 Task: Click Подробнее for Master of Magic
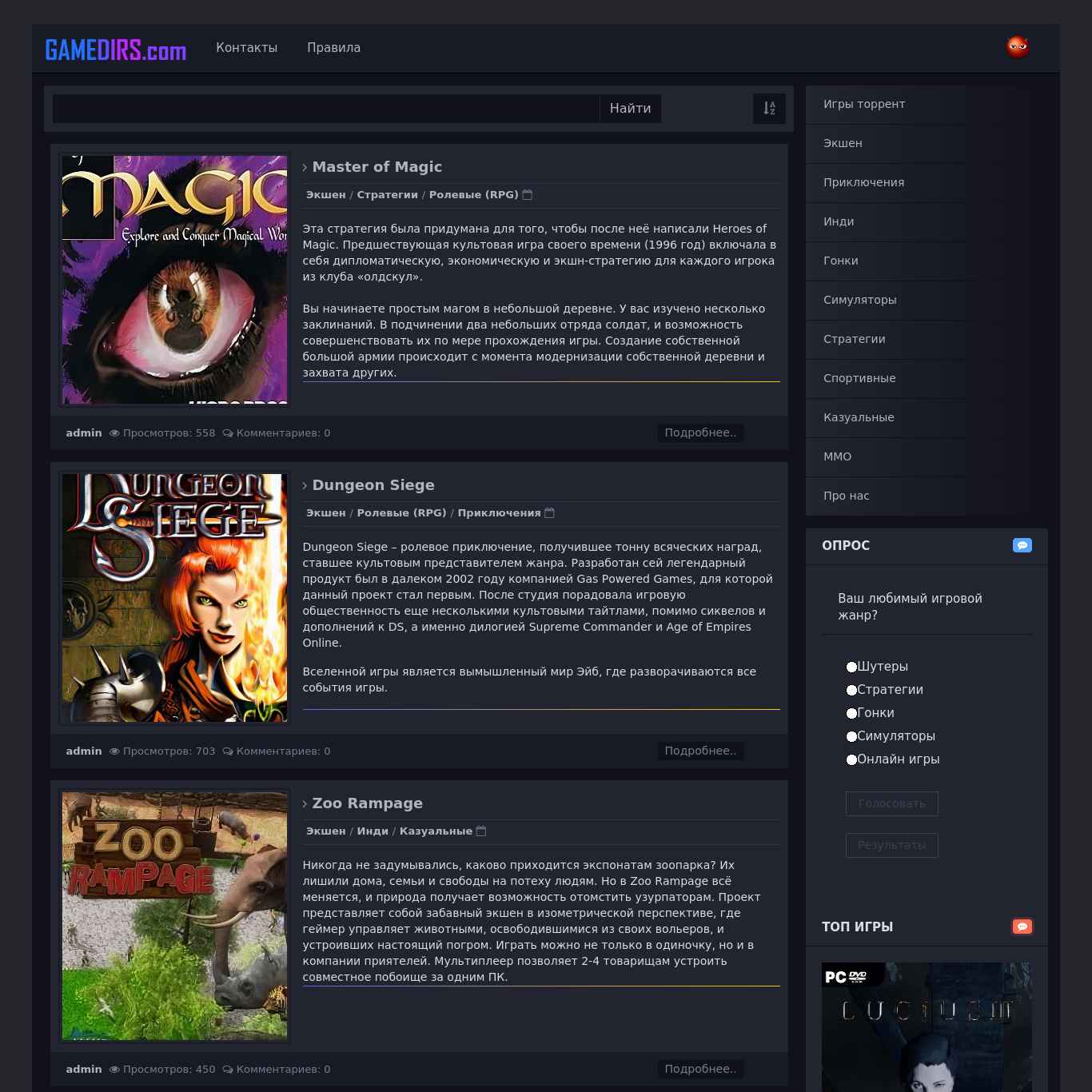pyautogui.click(x=700, y=432)
